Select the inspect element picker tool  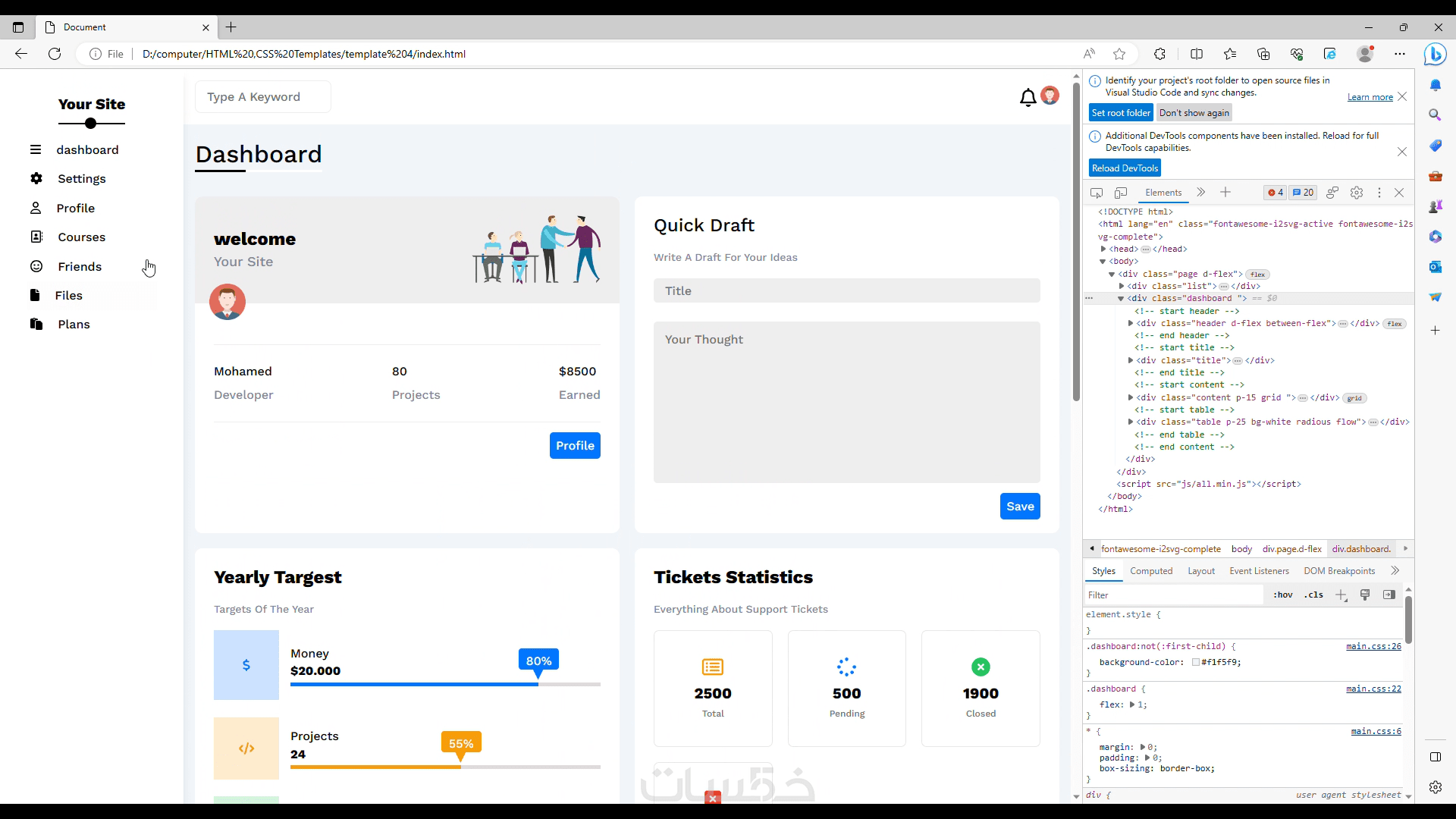pyautogui.click(x=1097, y=193)
